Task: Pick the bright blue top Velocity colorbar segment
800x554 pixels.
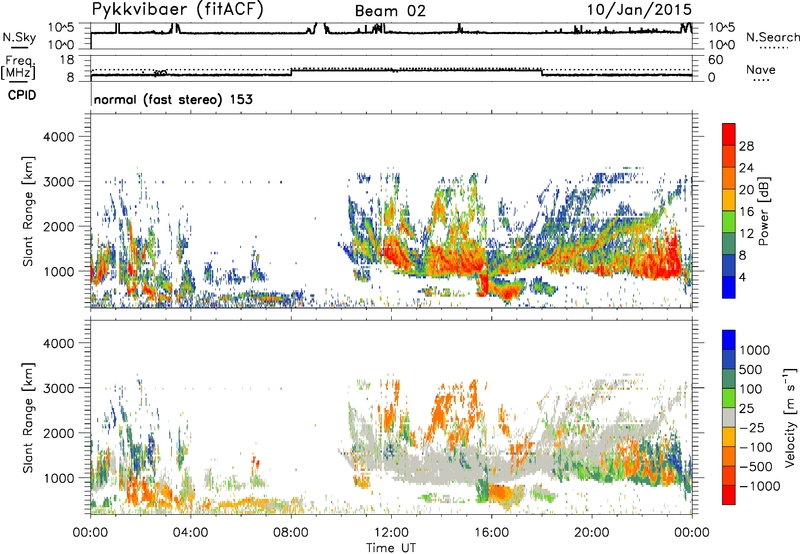Action: [729, 340]
